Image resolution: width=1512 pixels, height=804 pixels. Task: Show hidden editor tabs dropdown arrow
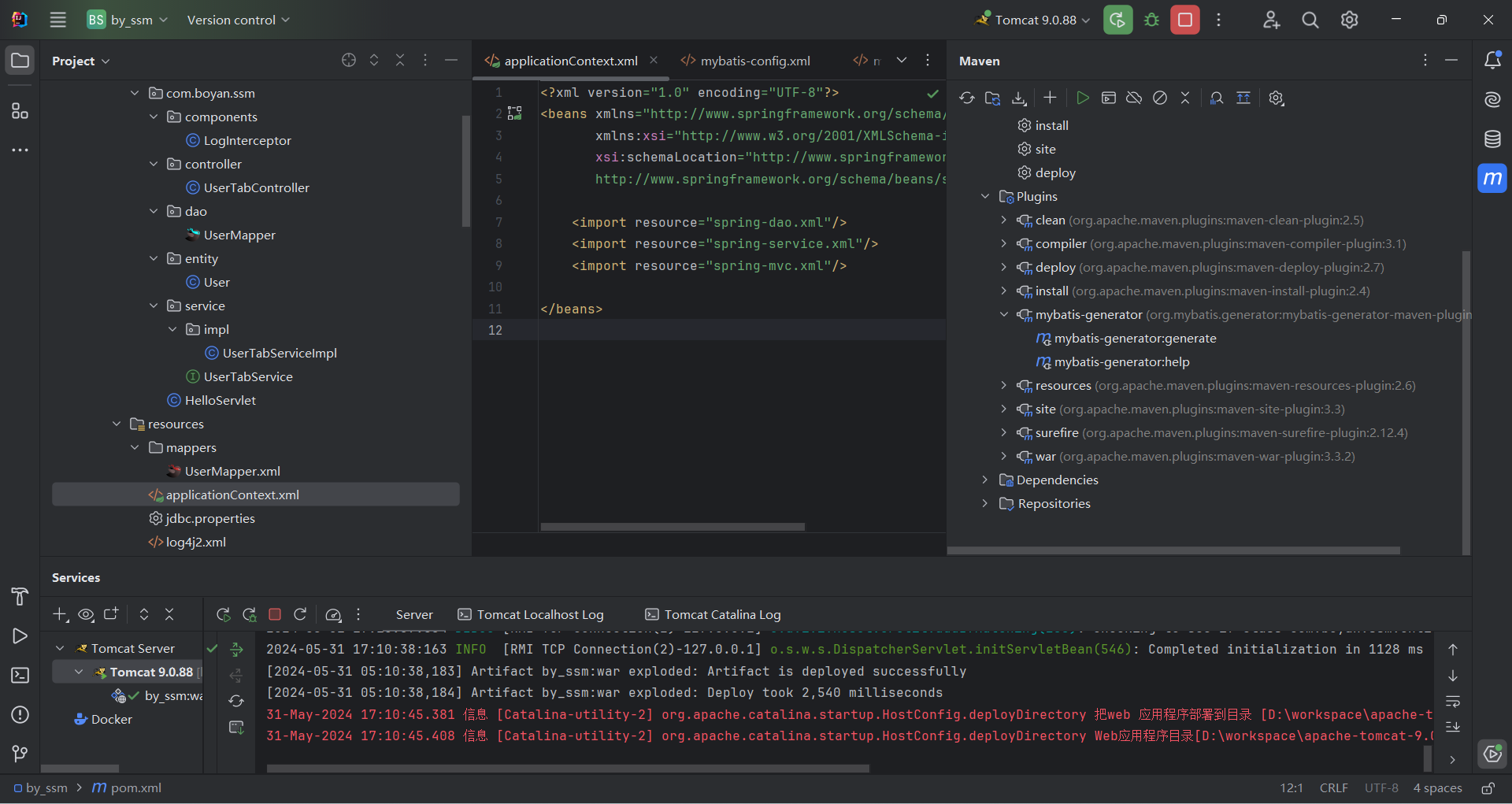point(902,61)
